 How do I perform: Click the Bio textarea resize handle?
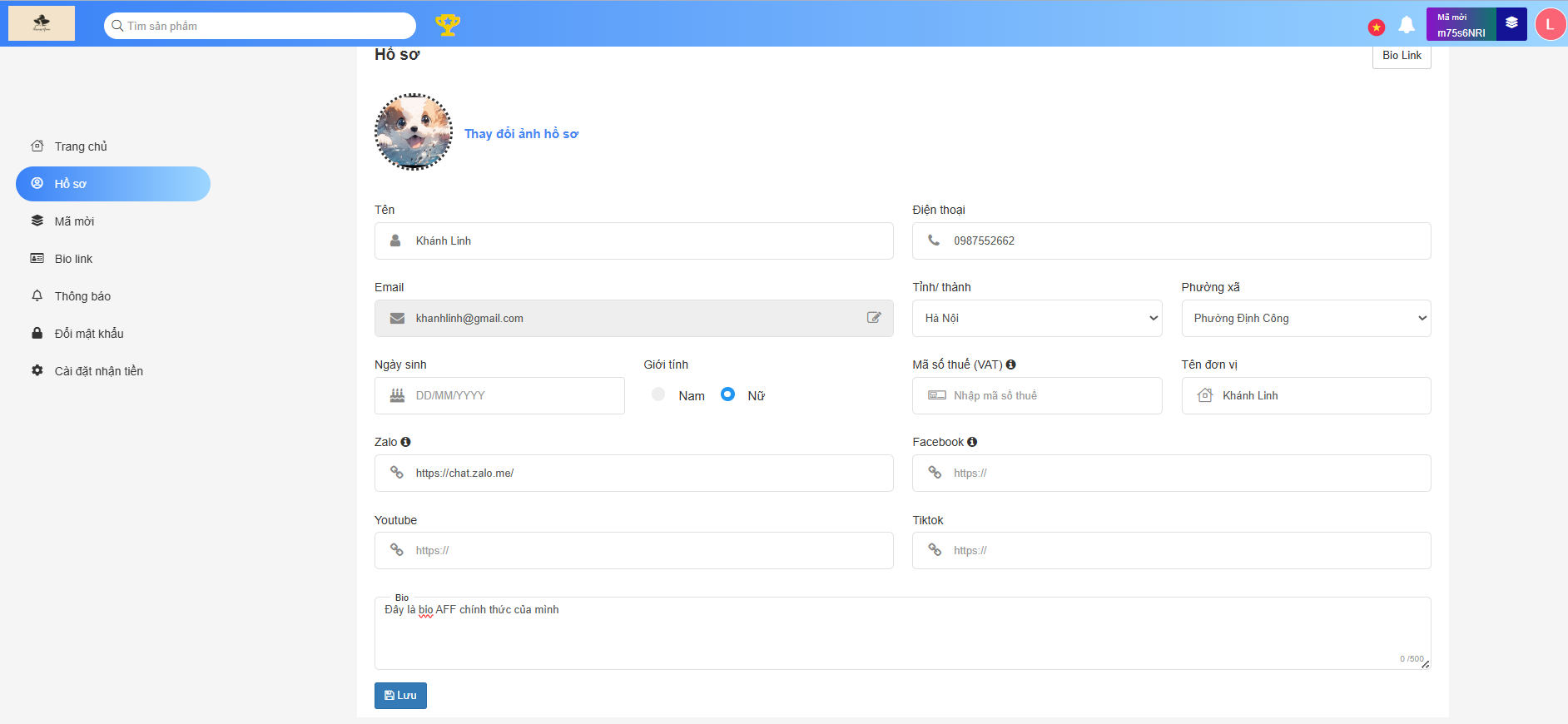[1426, 664]
